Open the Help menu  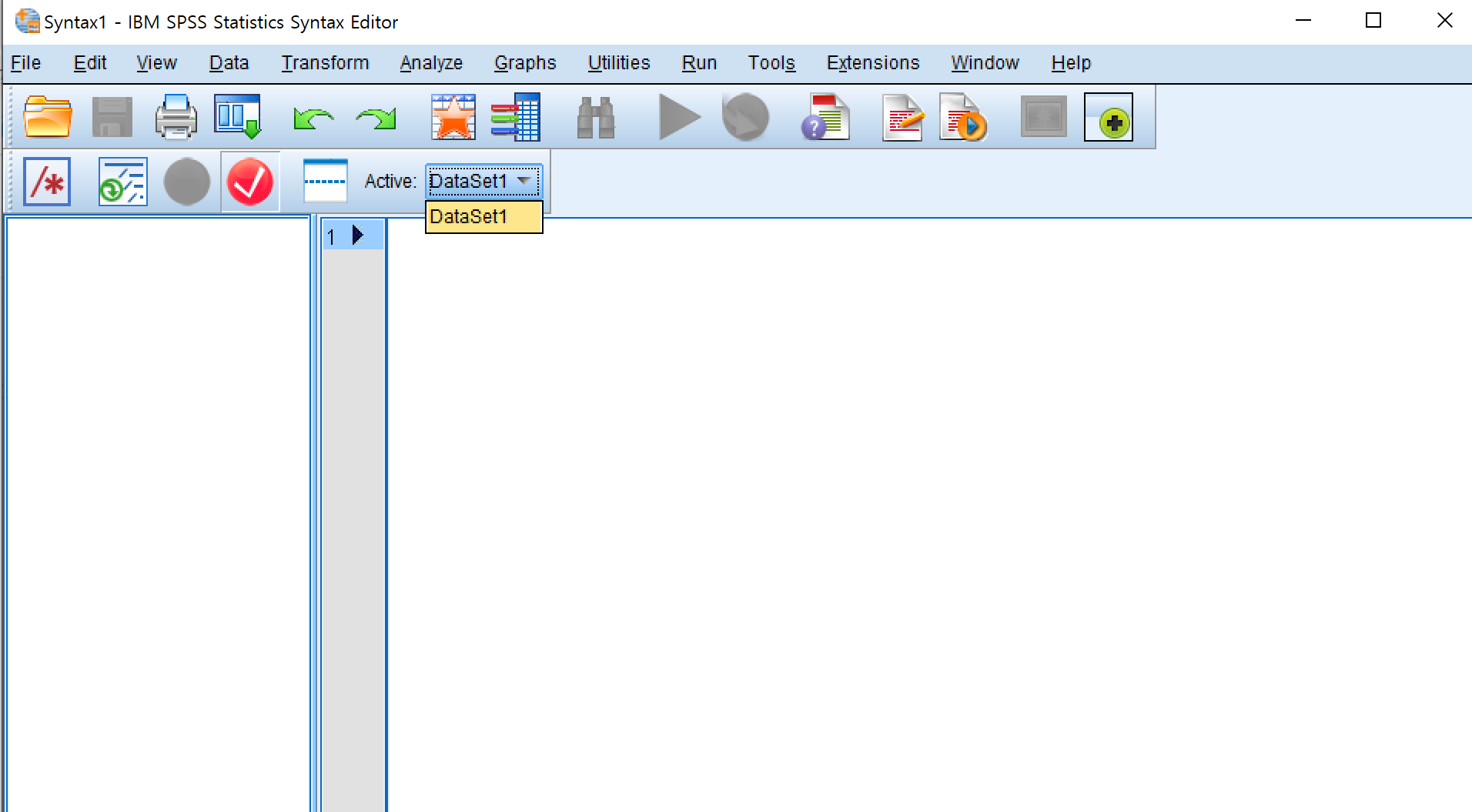tap(1071, 63)
